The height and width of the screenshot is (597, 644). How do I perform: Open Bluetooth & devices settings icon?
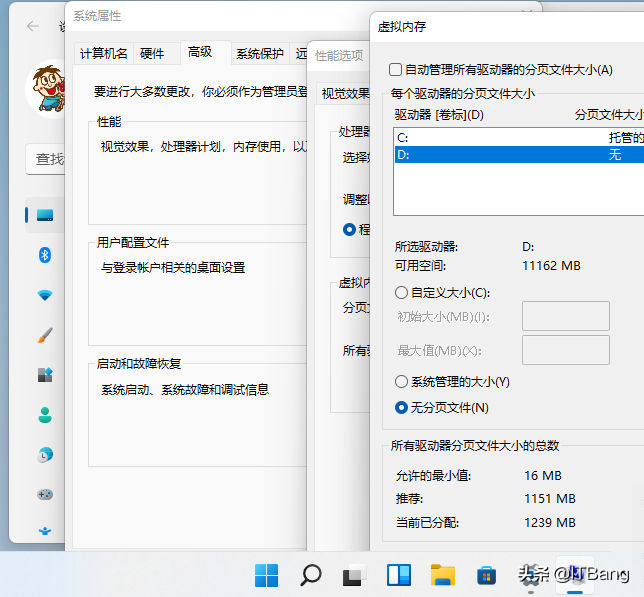coord(44,255)
